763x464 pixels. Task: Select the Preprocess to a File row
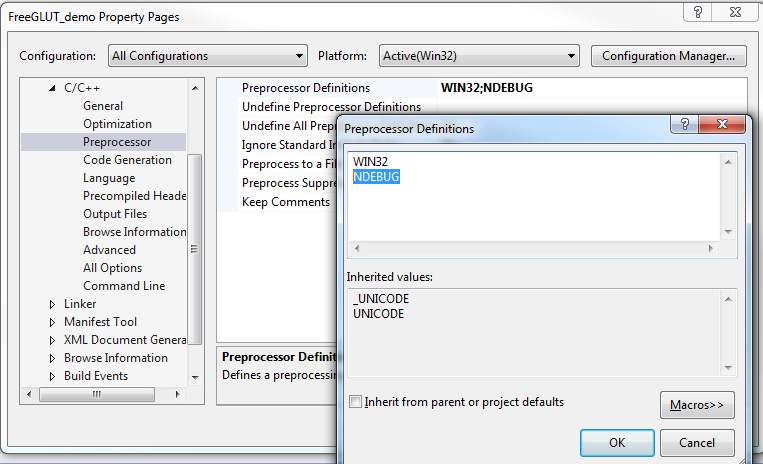coord(289,164)
